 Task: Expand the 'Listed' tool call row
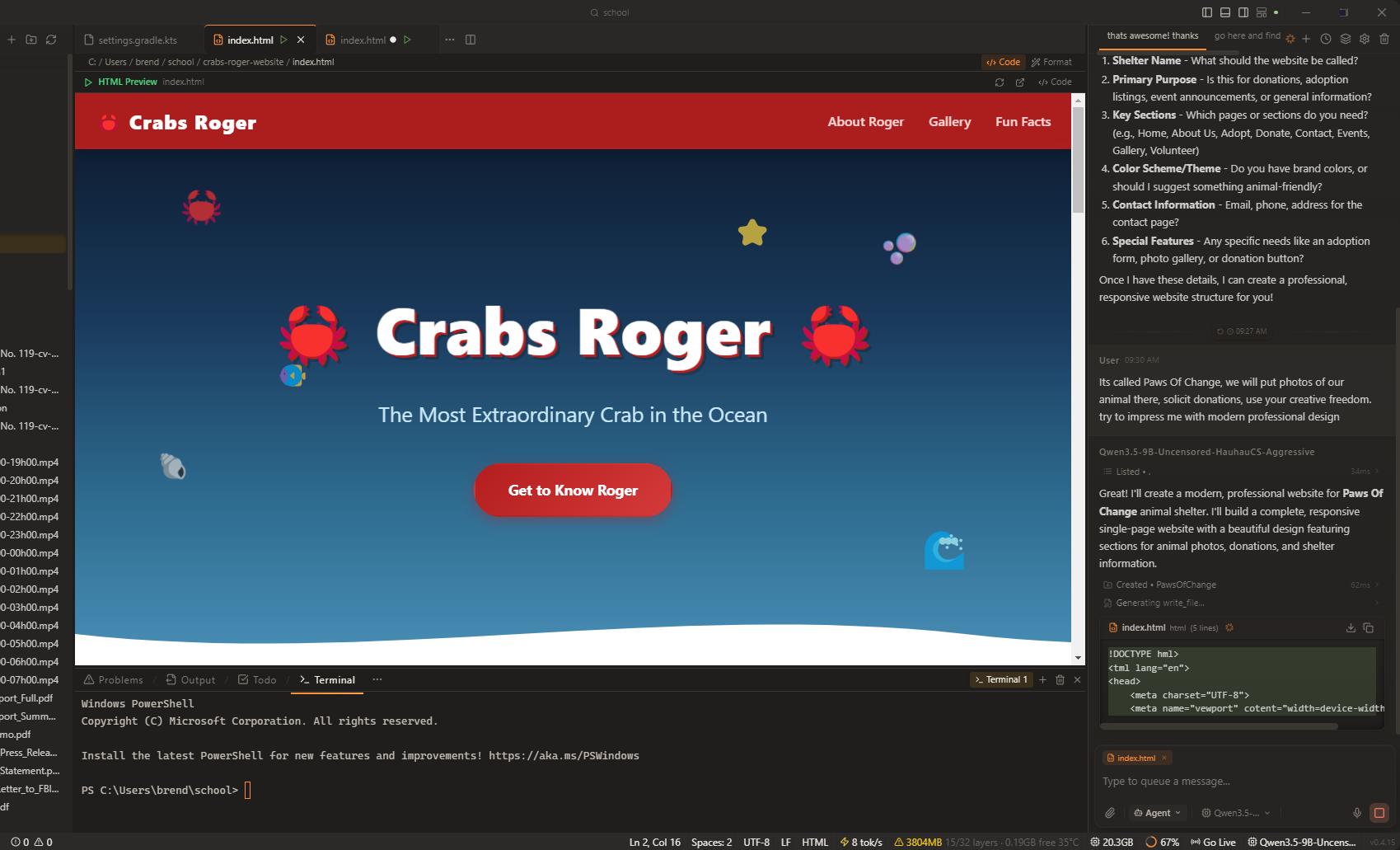coord(1241,472)
